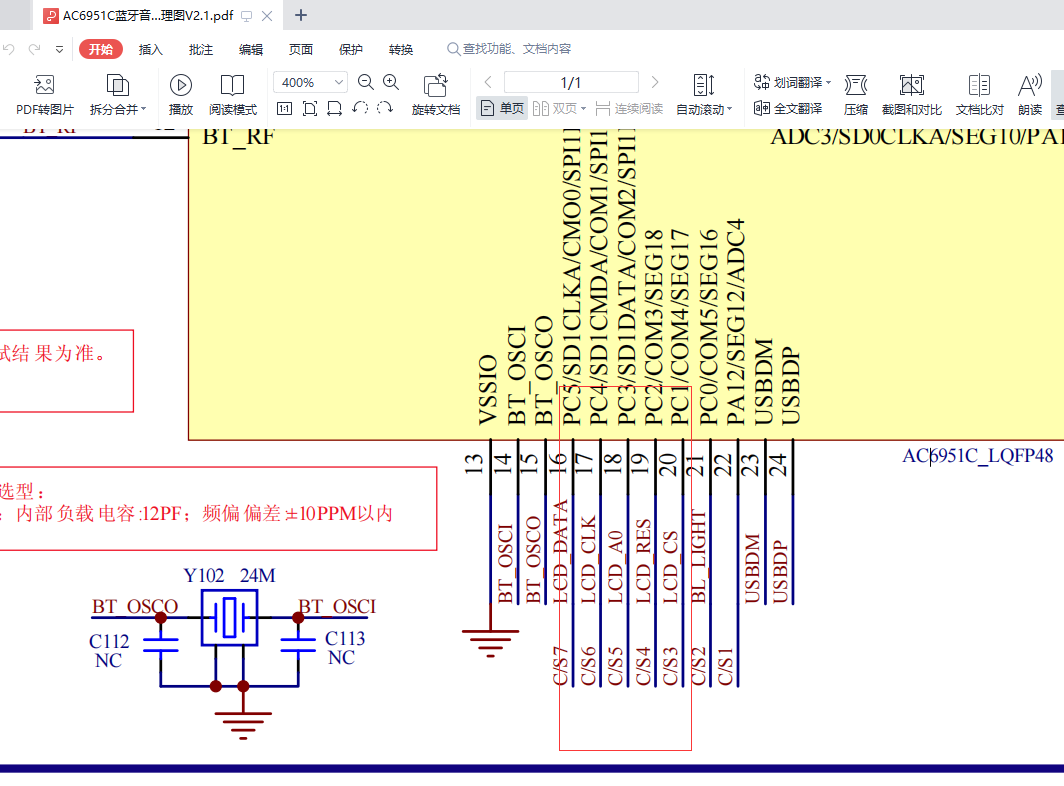This screenshot has height=786, width=1064.
Task: Start slideshow with the 播放 button
Action: (x=180, y=94)
